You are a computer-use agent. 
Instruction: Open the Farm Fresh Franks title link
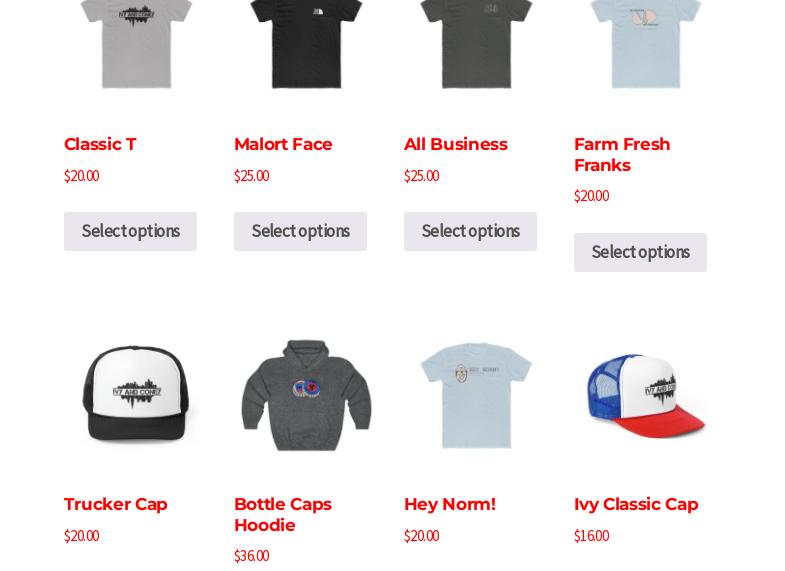coord(622,155)
